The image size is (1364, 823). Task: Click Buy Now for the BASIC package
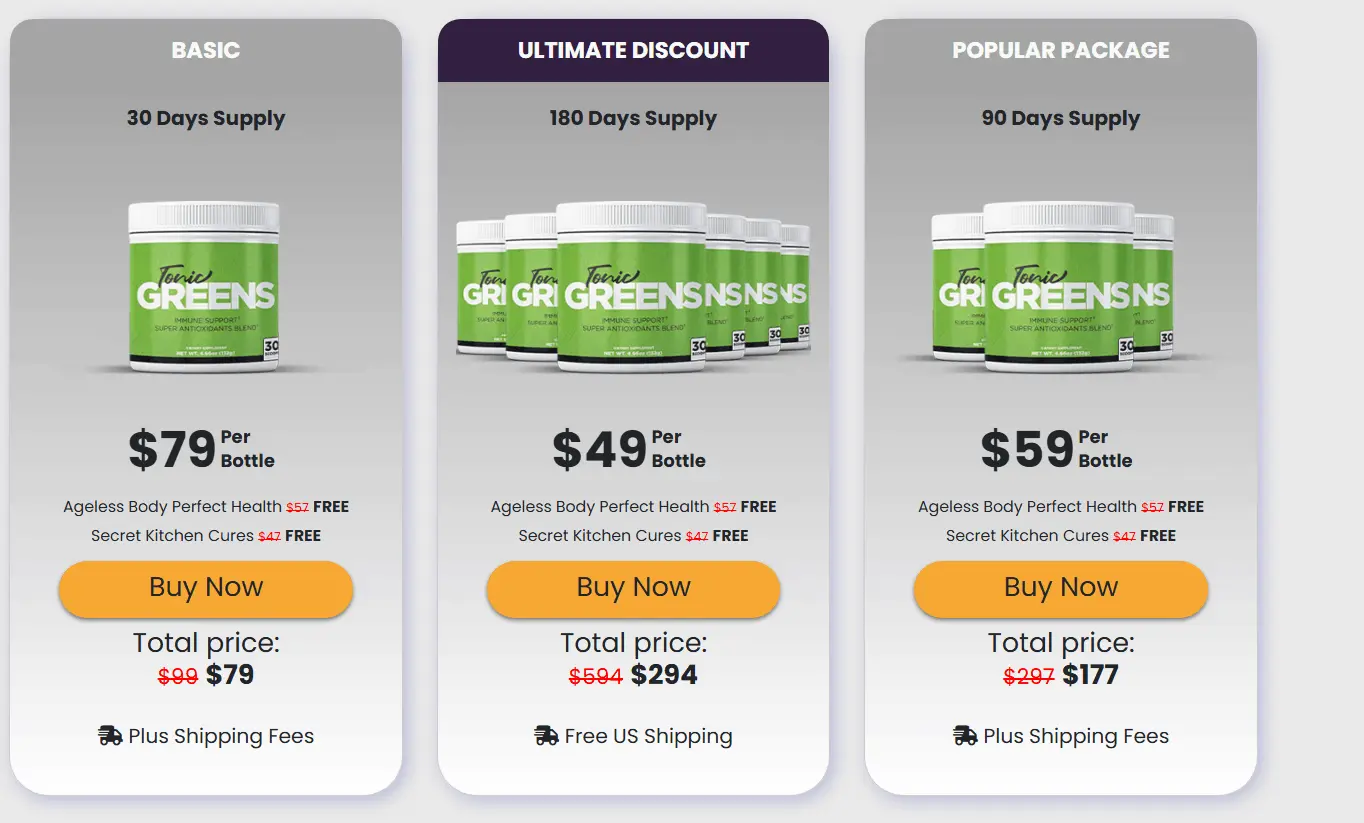tap(205, 589)
